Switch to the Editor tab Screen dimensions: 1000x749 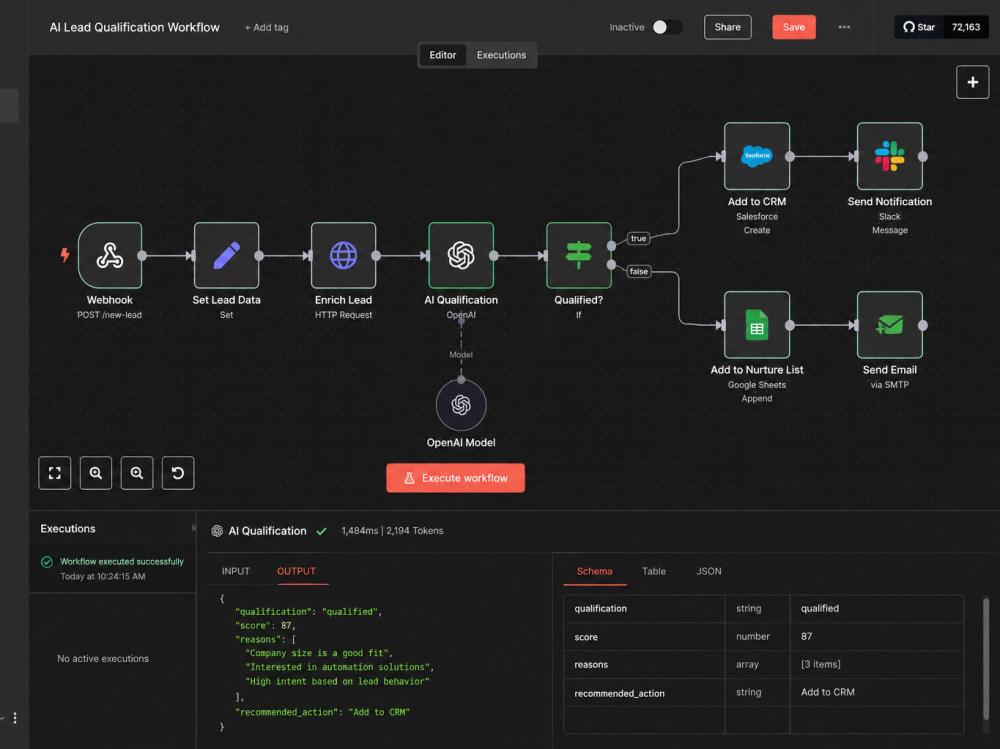443,55
